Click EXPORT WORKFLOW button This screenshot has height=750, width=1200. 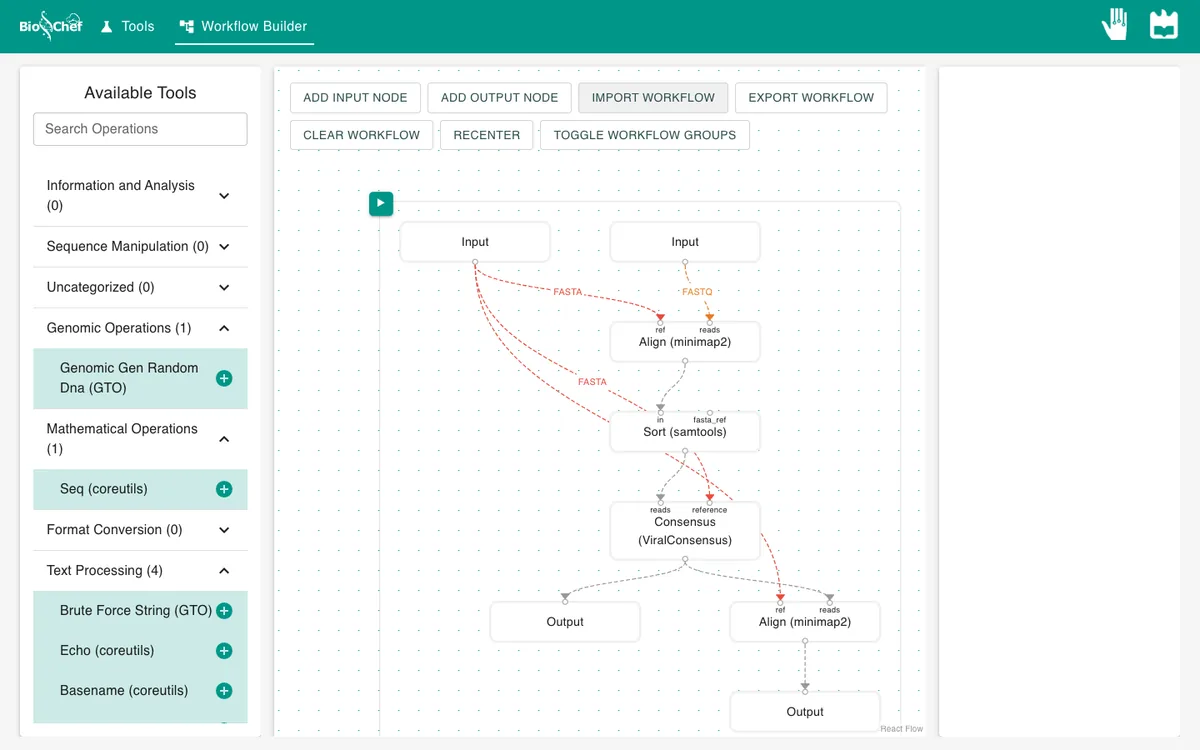pyautogui.click(x=811, y=98)
